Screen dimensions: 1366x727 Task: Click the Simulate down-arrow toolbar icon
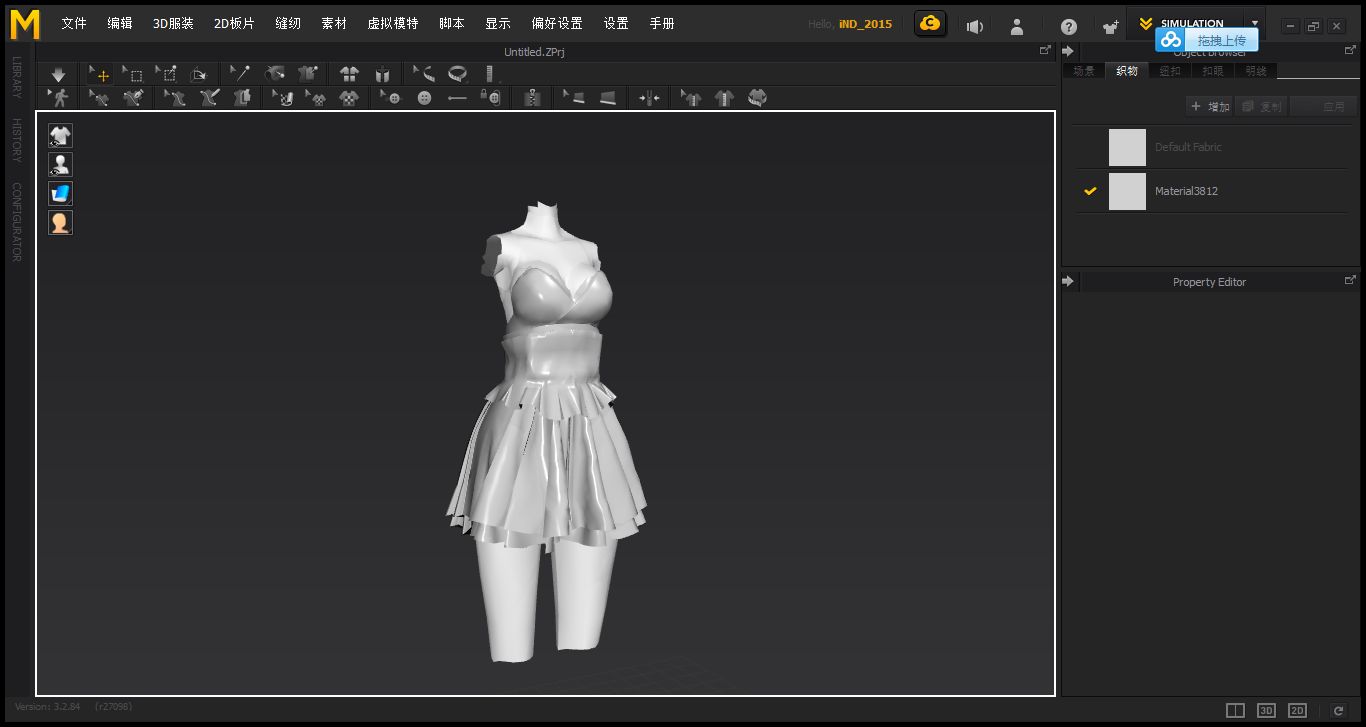click(x=58, y=74)
